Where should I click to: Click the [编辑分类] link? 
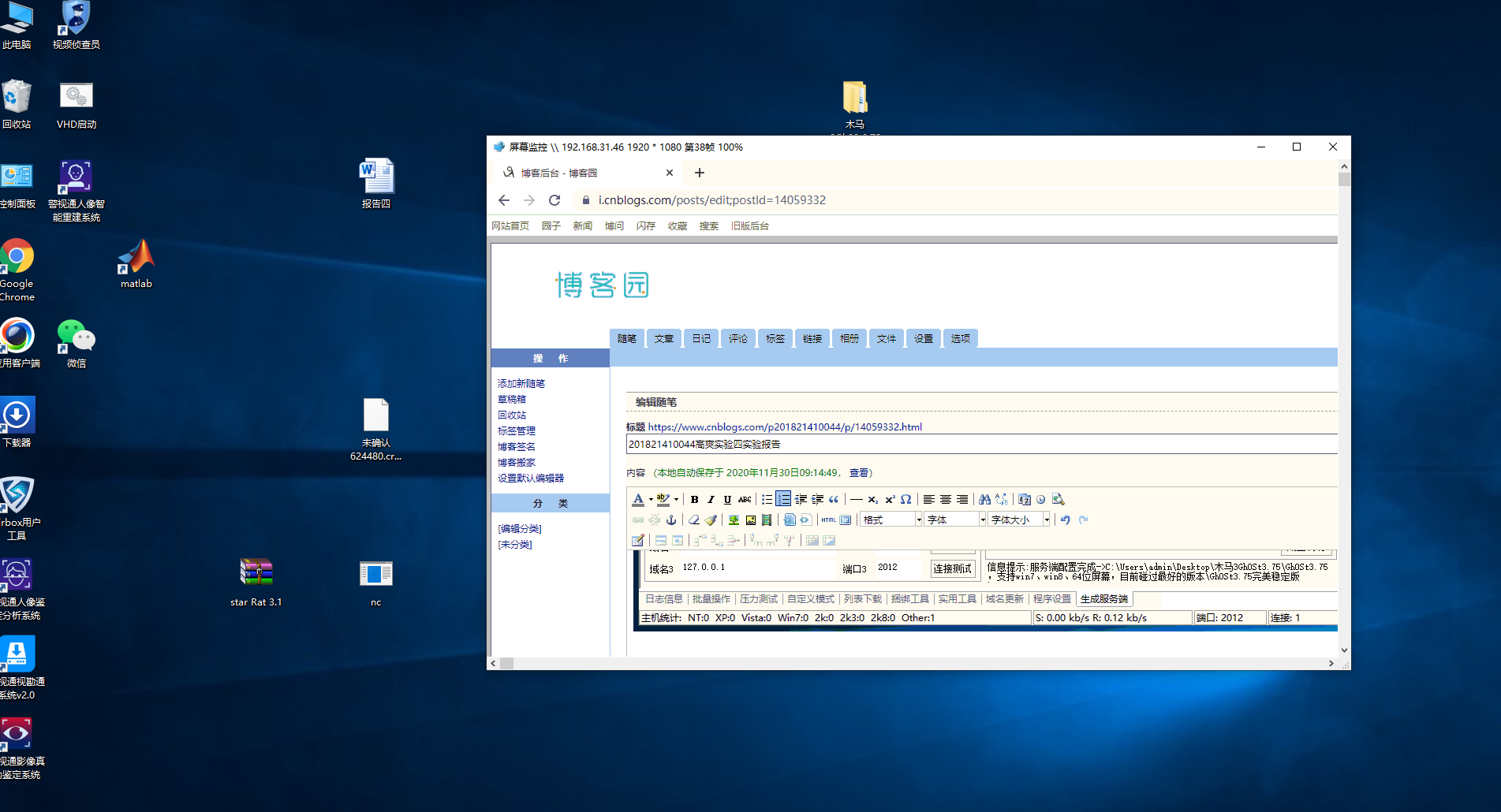[520, 528]
